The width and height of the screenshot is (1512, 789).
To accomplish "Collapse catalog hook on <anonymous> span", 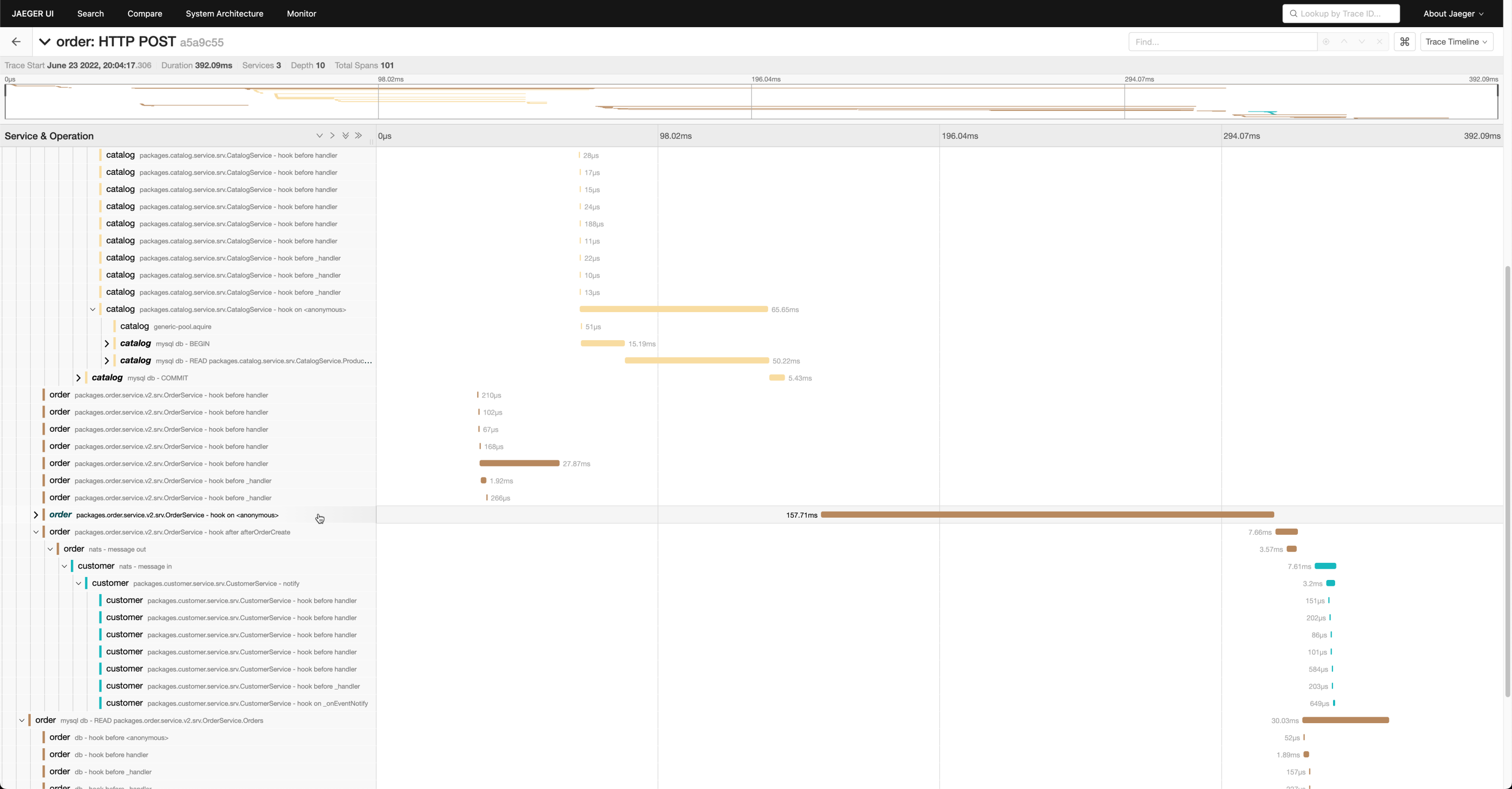I will (92, 309).
